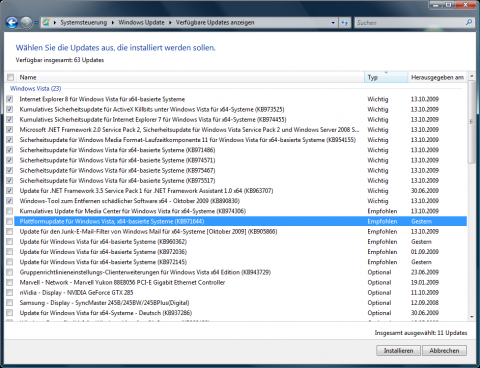Check Media Center update KB974306

pos(10,211)
